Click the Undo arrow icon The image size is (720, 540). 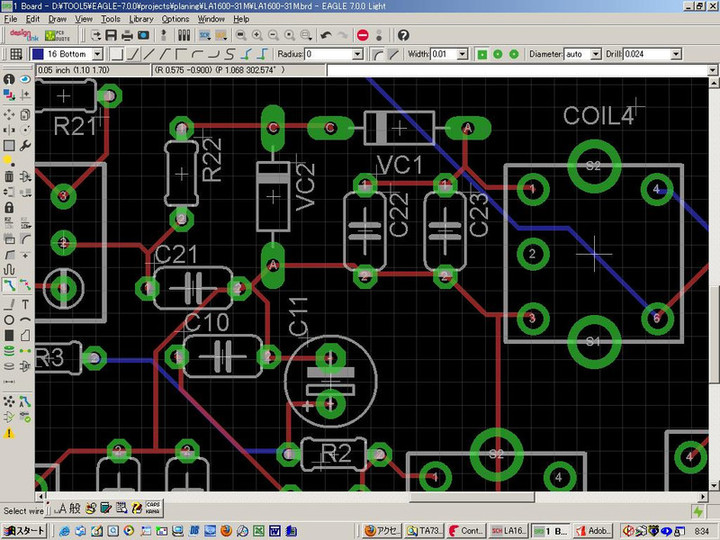pyautogui.click(x=326, y=35)
